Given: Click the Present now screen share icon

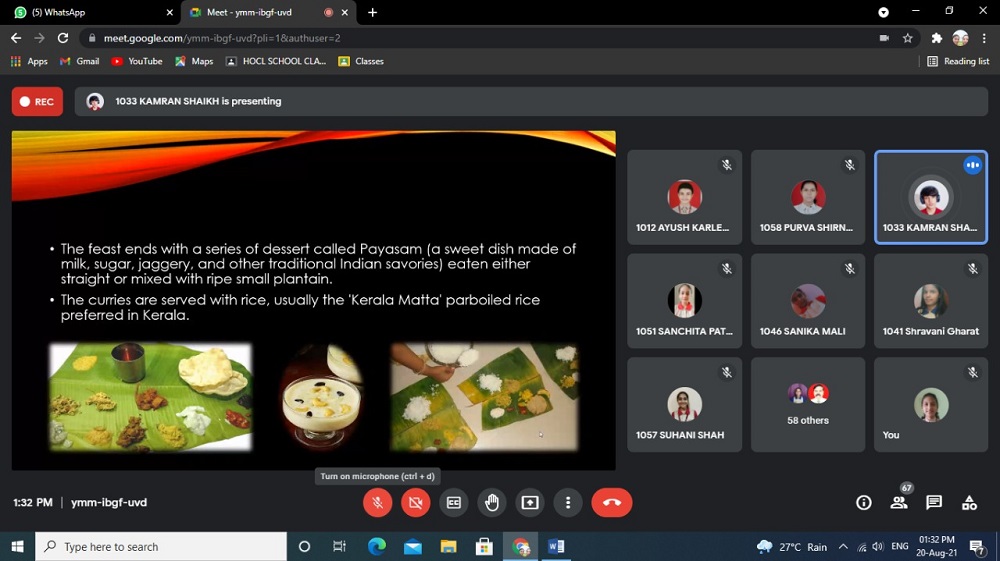Looking at the screenshot, I should click(x=529, y=502).
